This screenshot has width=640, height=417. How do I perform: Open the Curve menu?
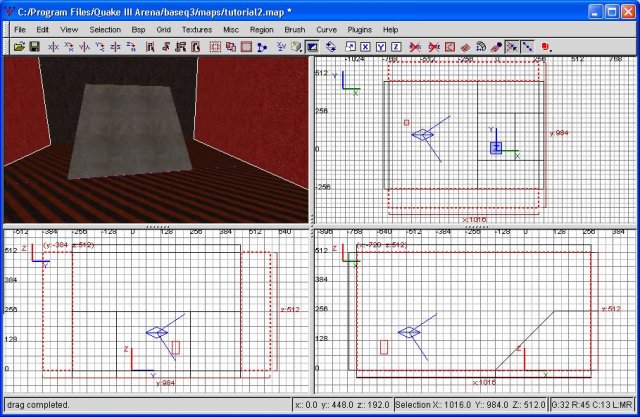[326, 30]
